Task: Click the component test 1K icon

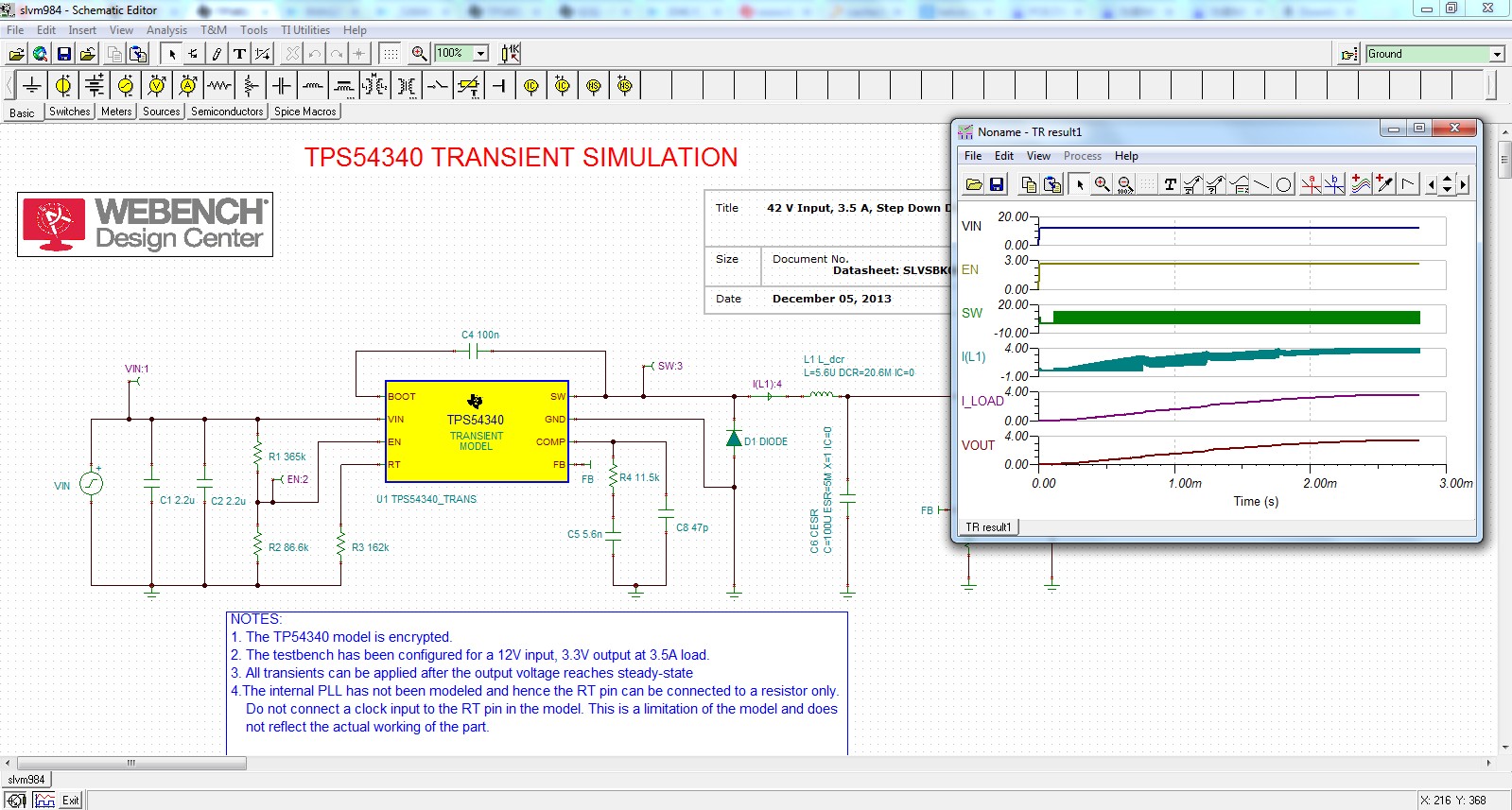Action: tap(511, 54)
